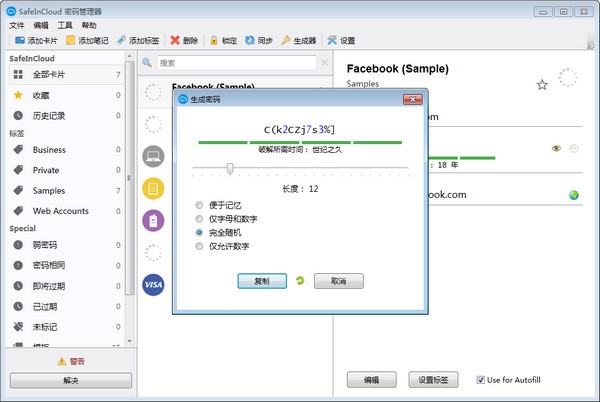Click the yellow card icon in list
Viewport: 600px width, 402px height.
153,189
